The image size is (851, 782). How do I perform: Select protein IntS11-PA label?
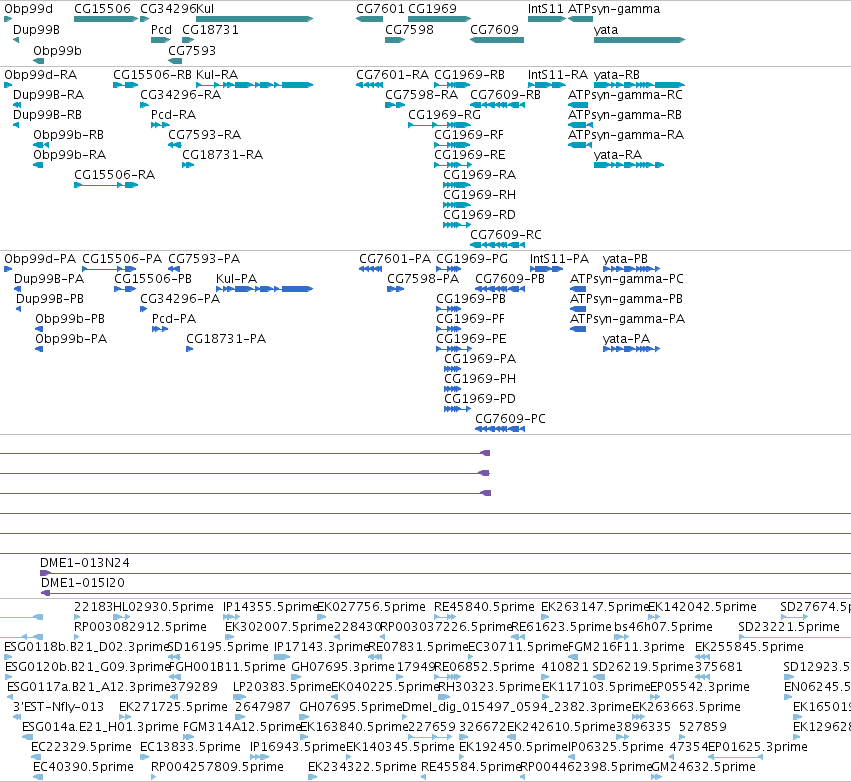[559, 259]
